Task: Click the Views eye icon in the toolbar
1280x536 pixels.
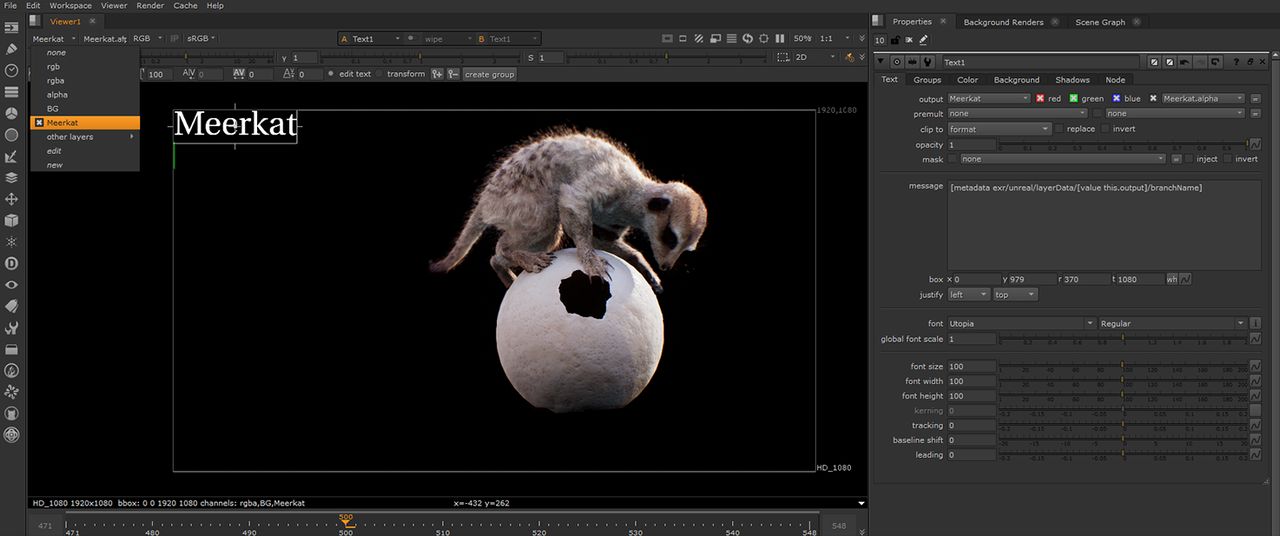Action: point(12,285)
